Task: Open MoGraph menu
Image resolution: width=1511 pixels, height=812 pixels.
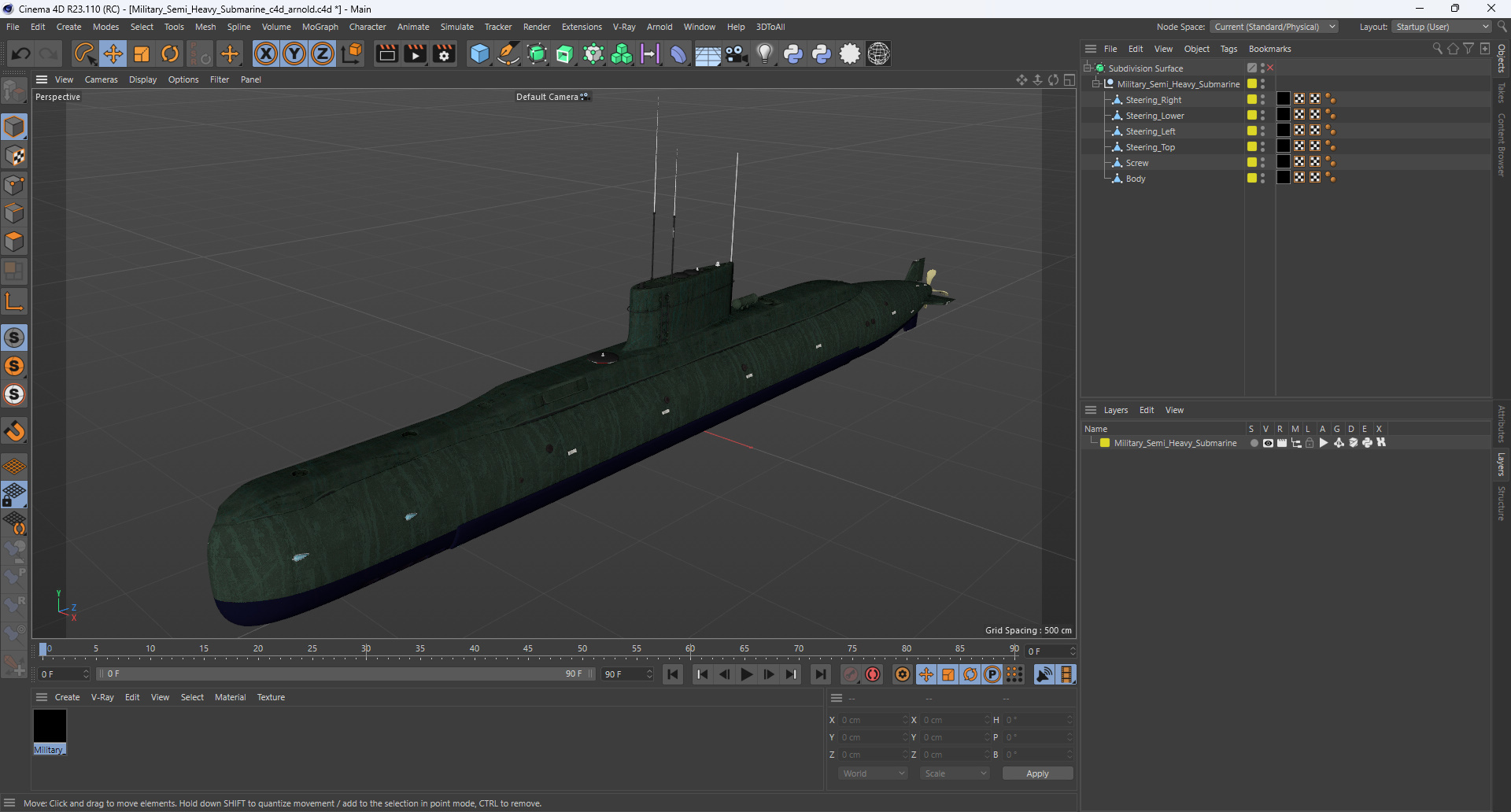Action: [320, 27]
